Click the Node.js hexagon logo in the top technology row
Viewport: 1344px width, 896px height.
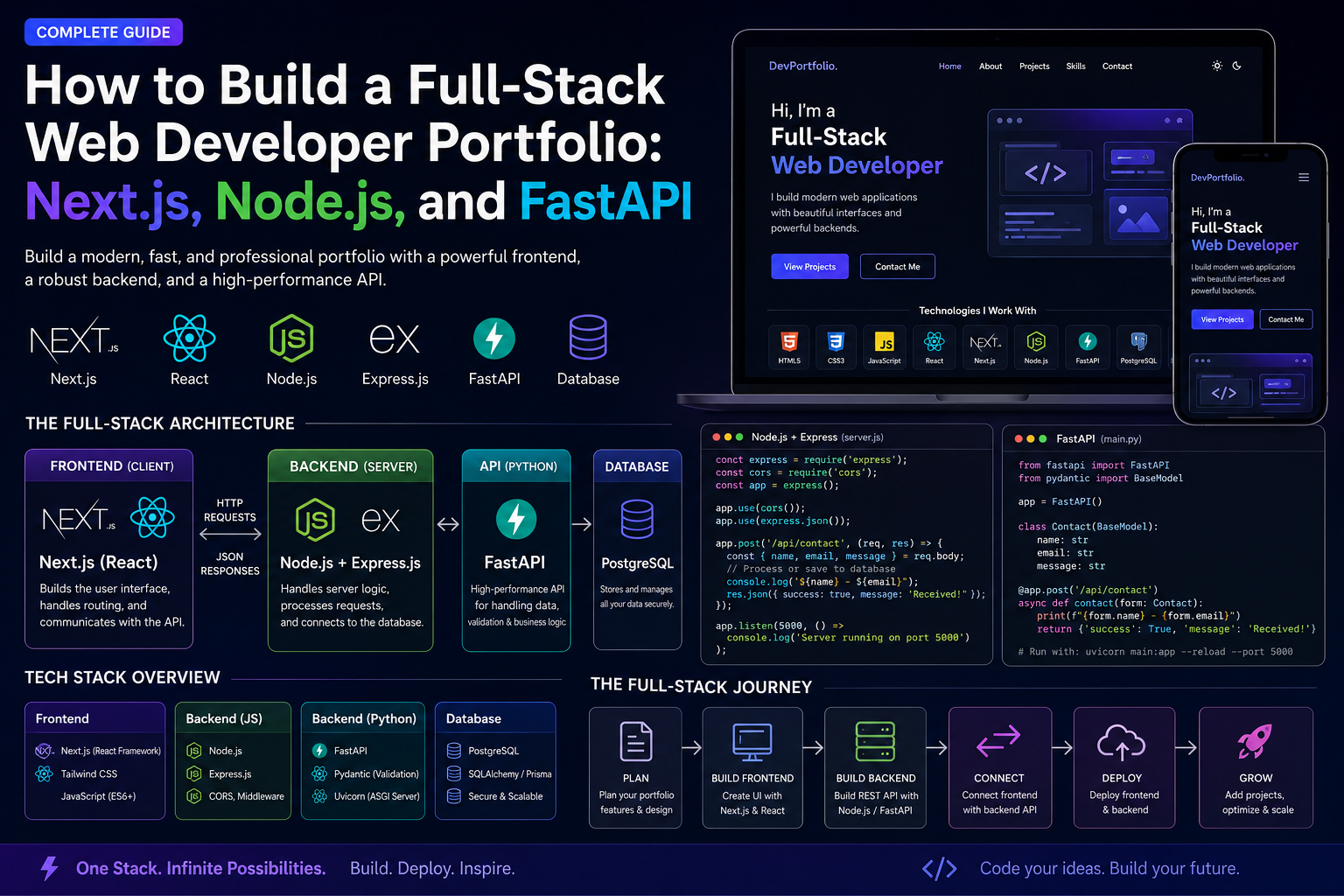click(x=291, y=339)
